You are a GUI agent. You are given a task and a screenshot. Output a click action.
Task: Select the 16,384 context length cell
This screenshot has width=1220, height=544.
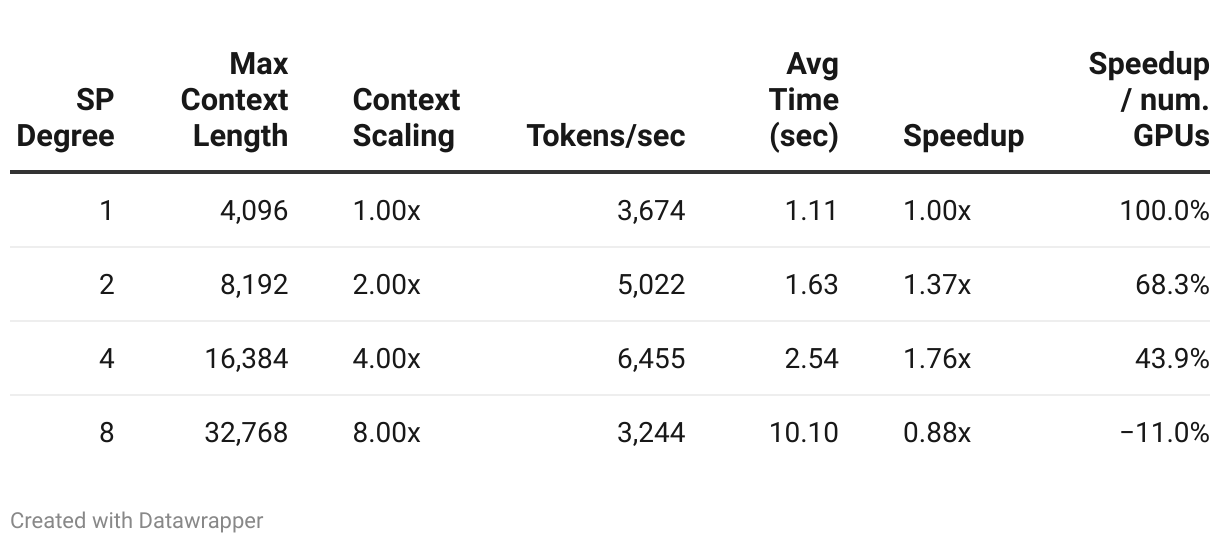[248, 358]
